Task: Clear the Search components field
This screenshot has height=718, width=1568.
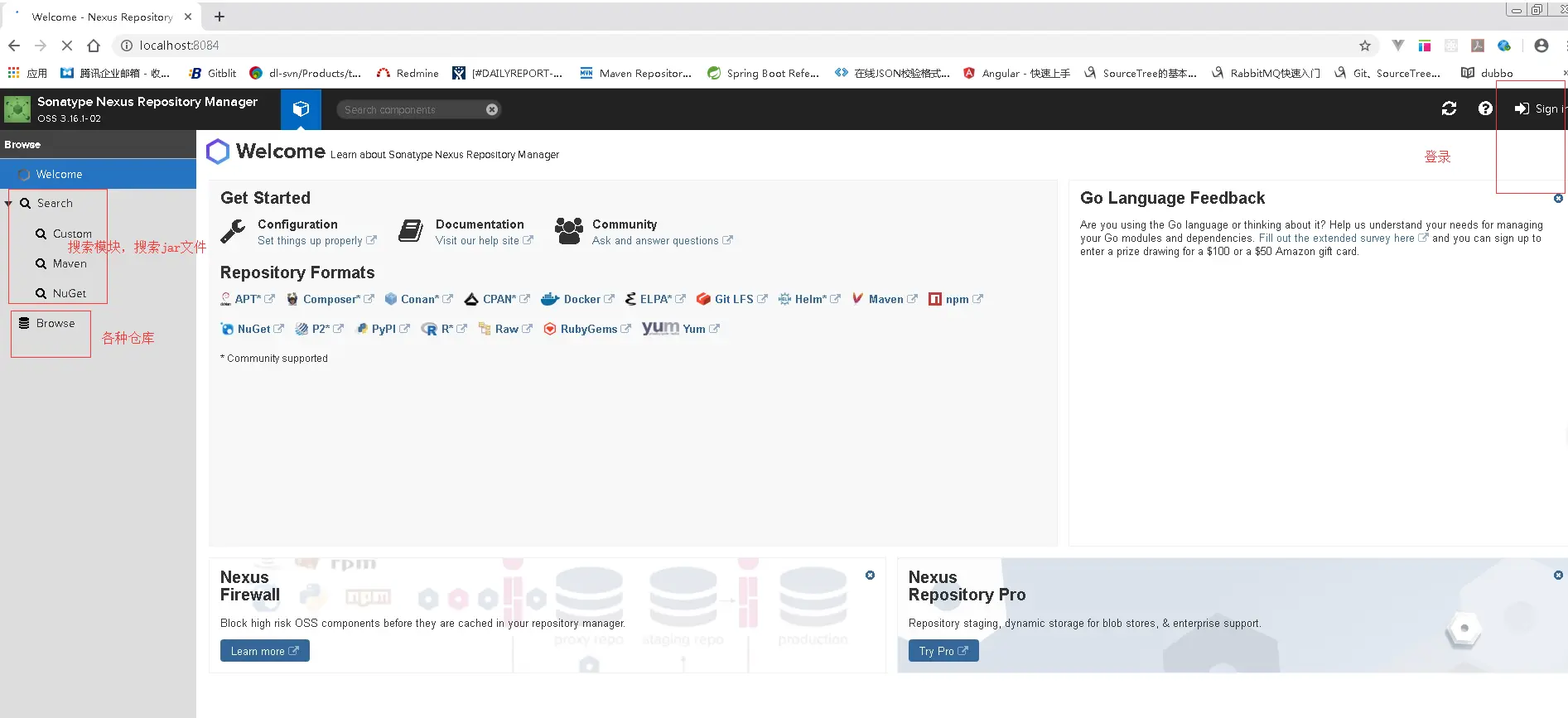Action: click(x=492, y=109)
